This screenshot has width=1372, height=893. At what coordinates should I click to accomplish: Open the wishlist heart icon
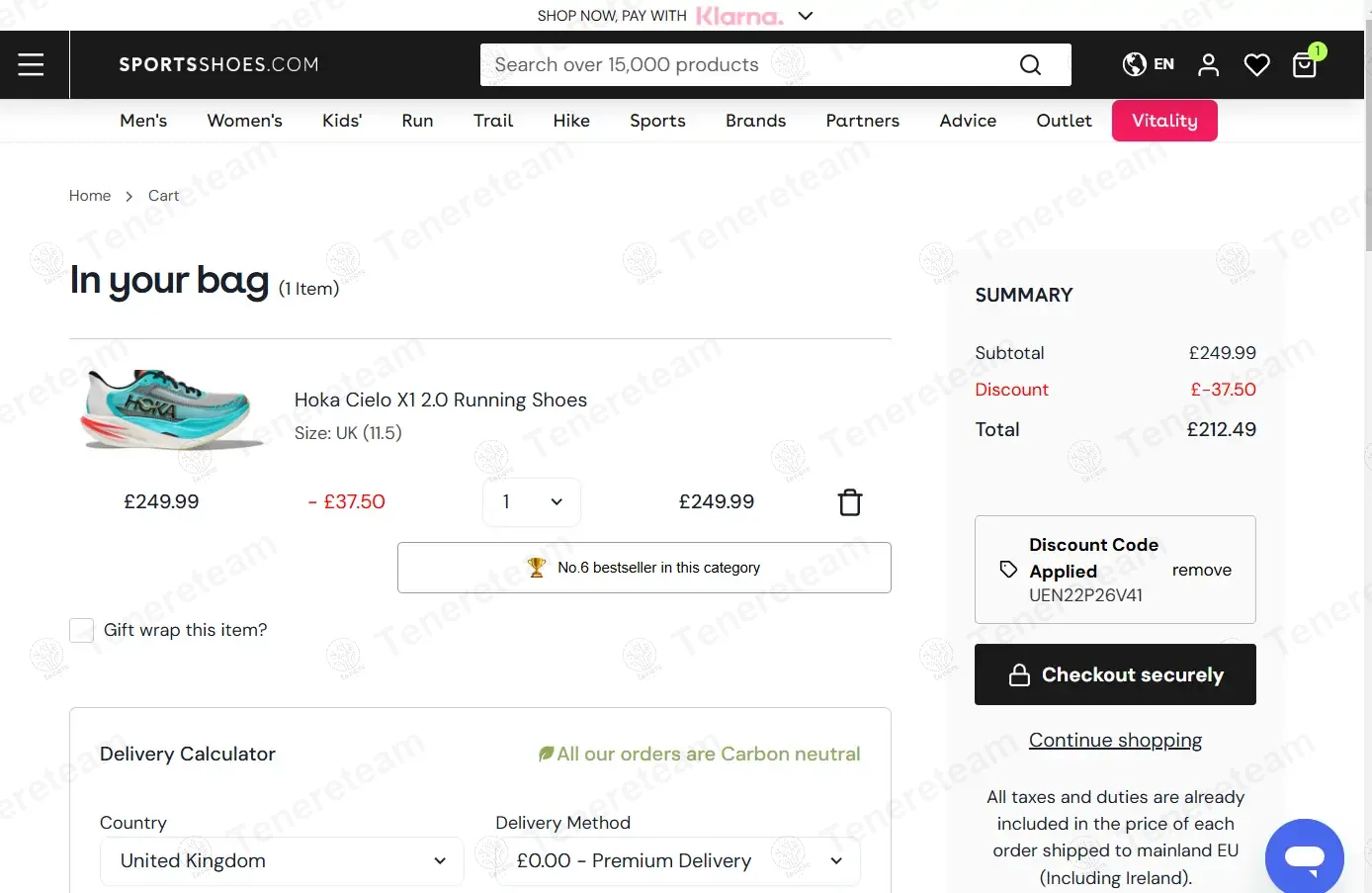(1256, 65)
